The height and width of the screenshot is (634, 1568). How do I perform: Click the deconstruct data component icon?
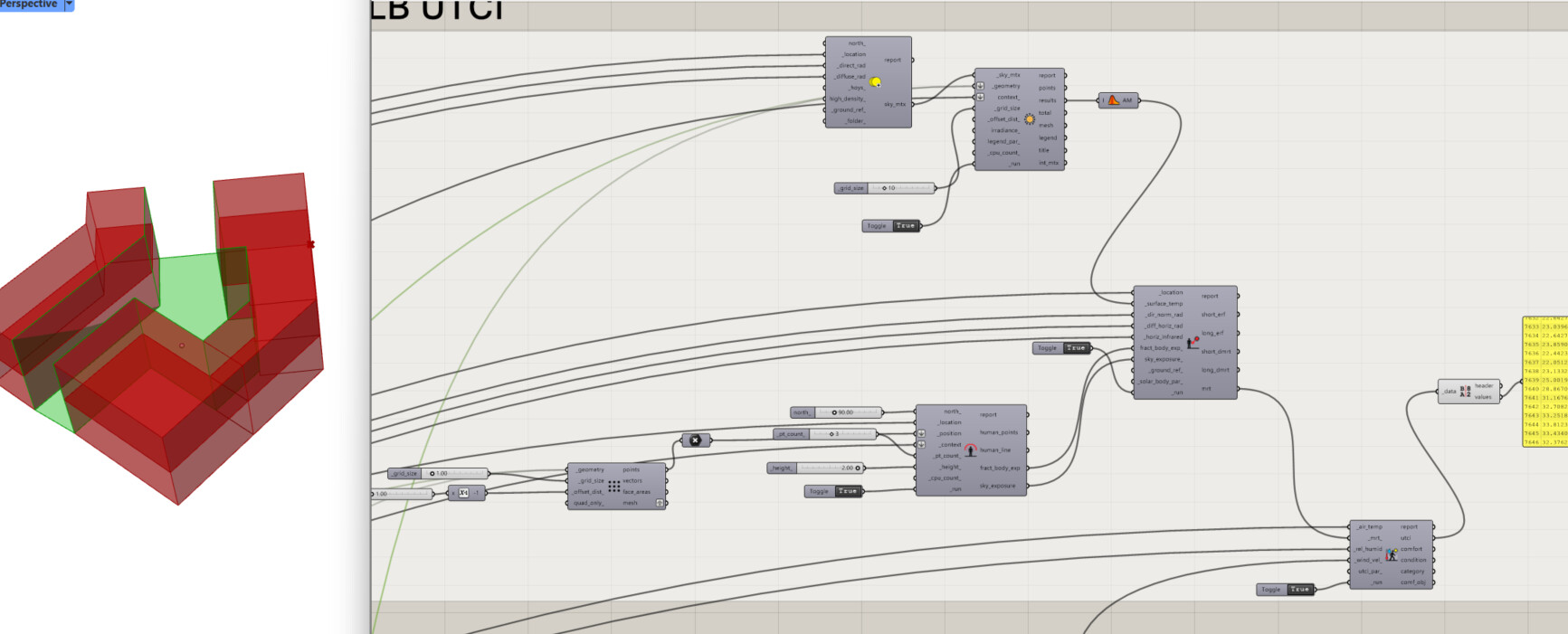(1465, 392)
